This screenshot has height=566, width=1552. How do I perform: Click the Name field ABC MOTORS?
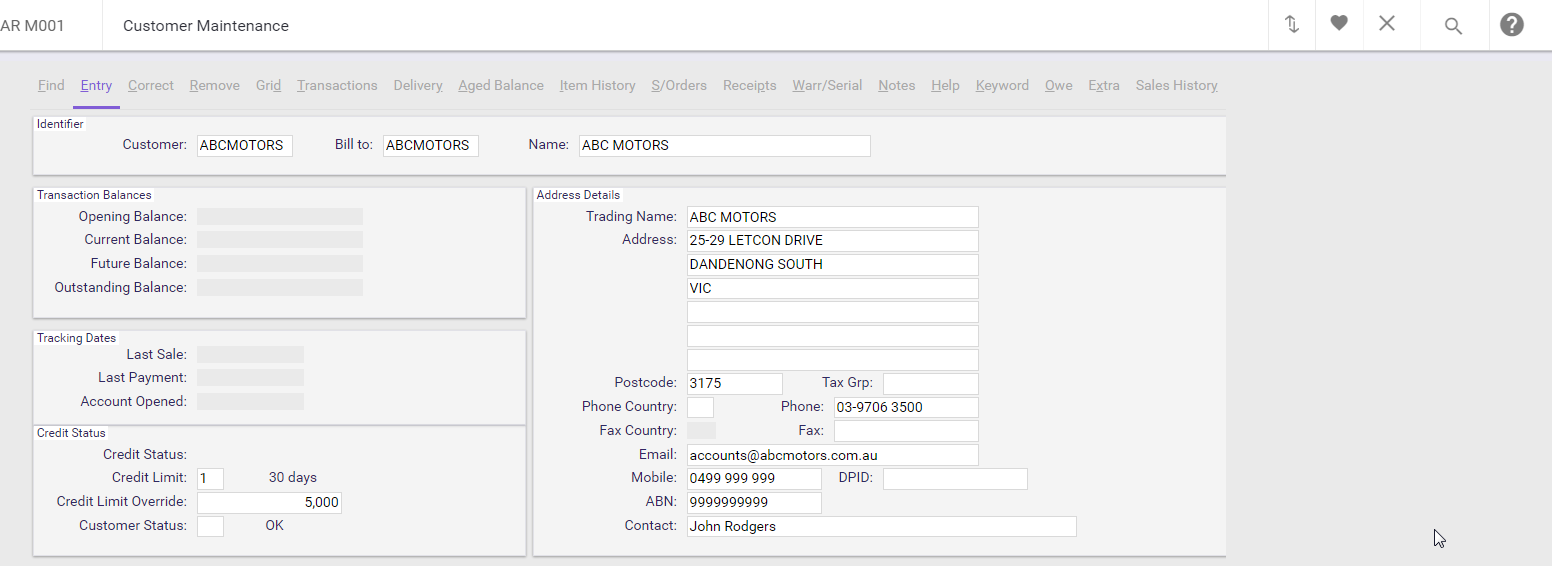click(x=725, y=145)
